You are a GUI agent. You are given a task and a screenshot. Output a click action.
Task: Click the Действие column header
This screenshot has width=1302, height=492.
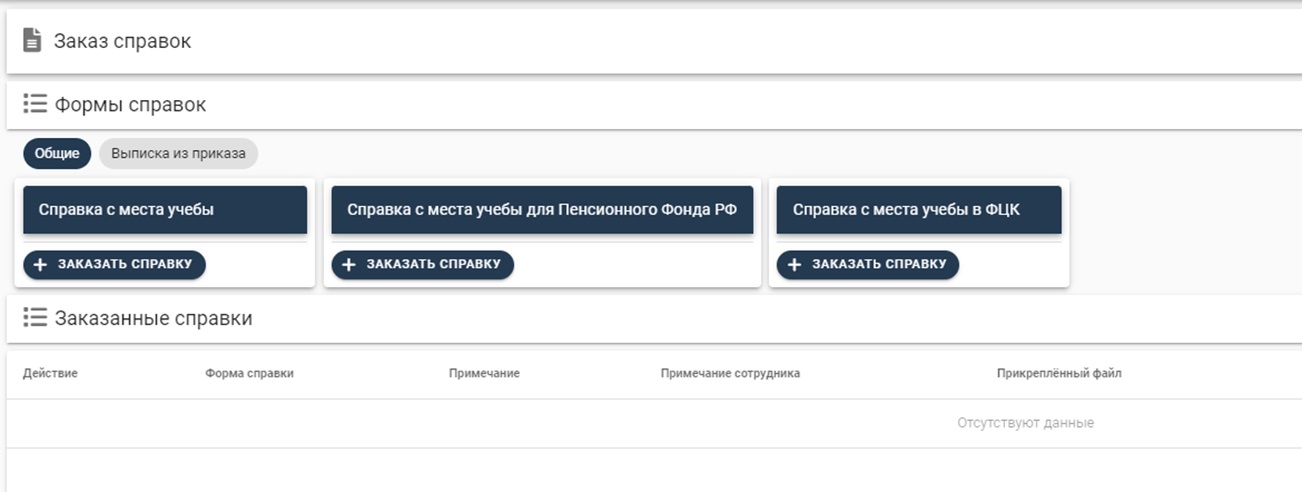click(x=50, y=374)
